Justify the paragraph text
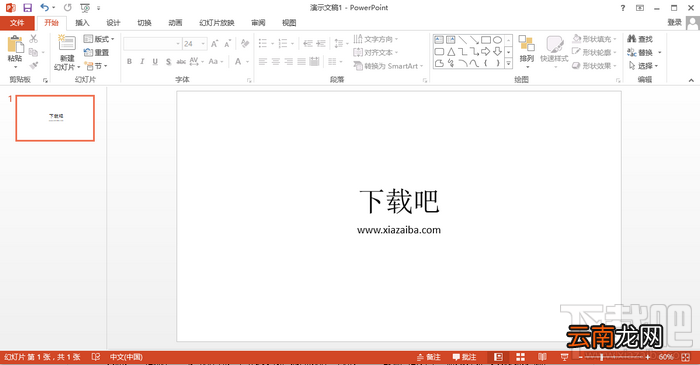The image size is (700, 365). pos(302,62)
